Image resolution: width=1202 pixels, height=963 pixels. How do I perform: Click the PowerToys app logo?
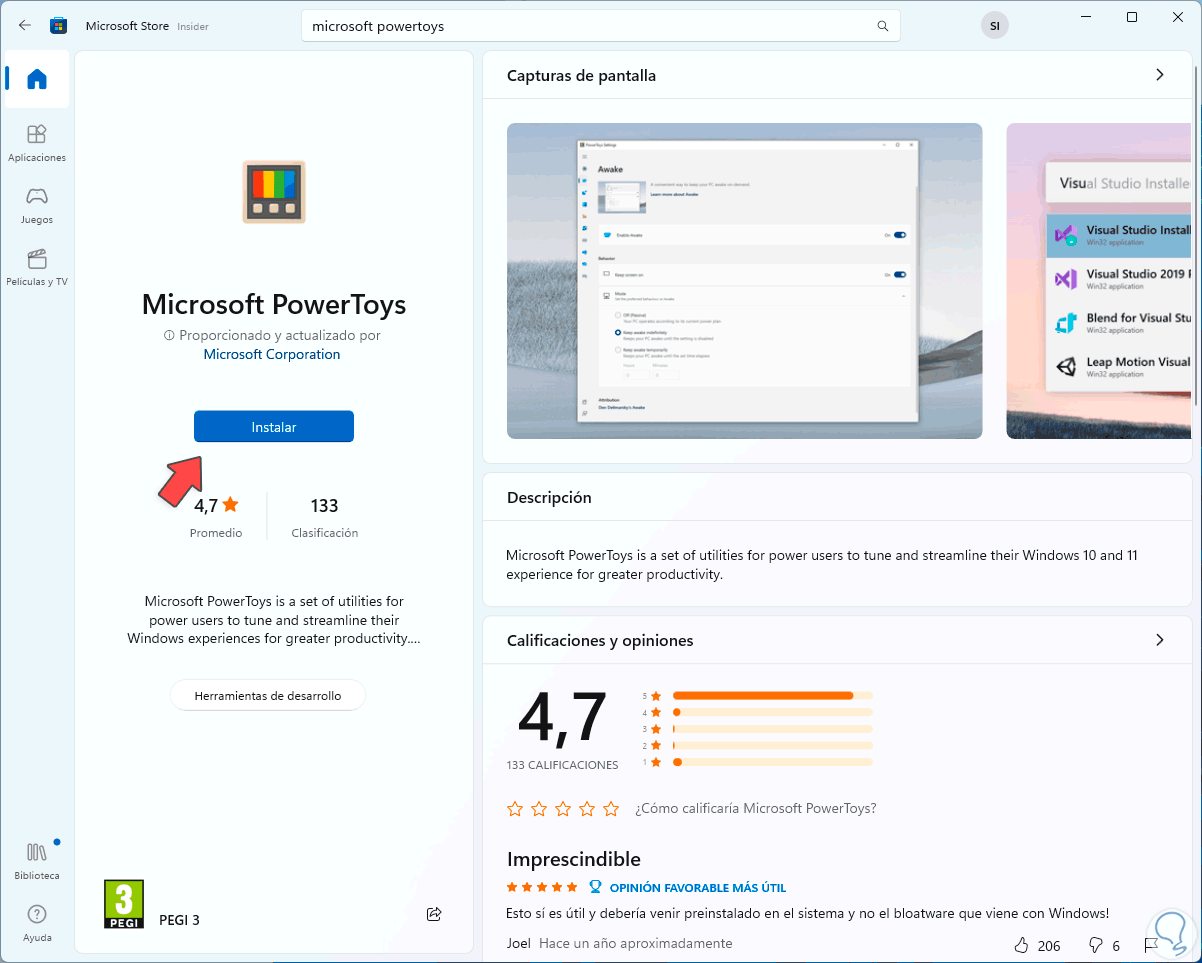pos(274,191)
